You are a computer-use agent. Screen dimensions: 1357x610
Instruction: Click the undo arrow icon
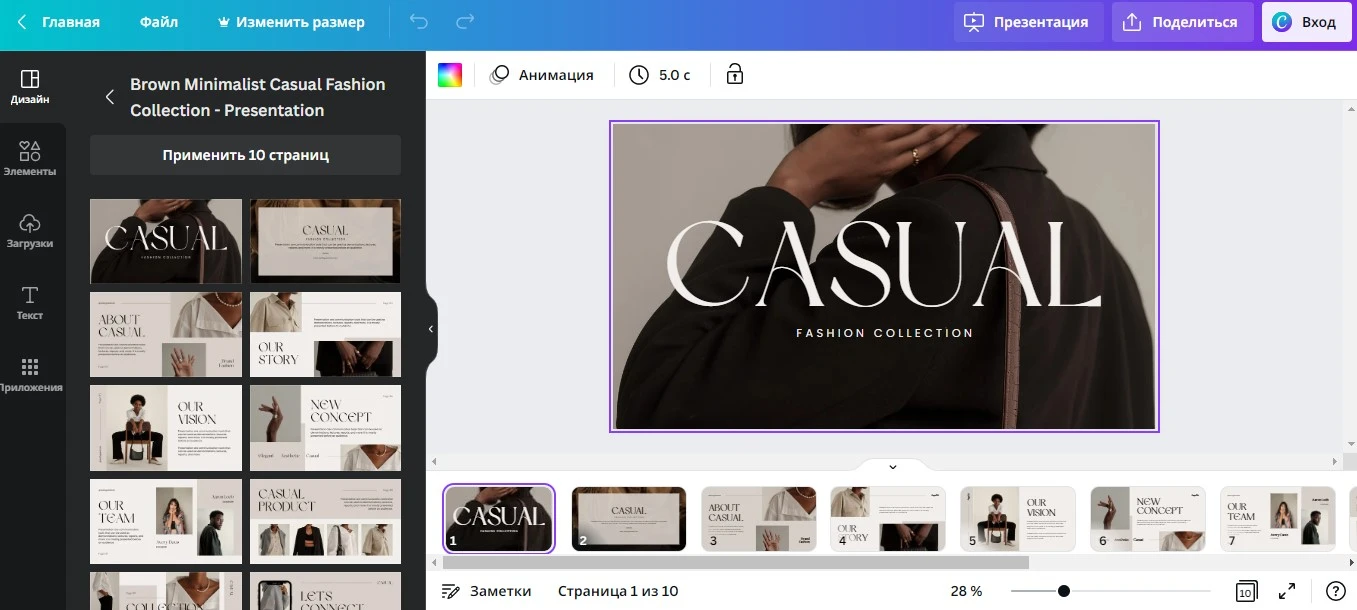coord(418,22)
